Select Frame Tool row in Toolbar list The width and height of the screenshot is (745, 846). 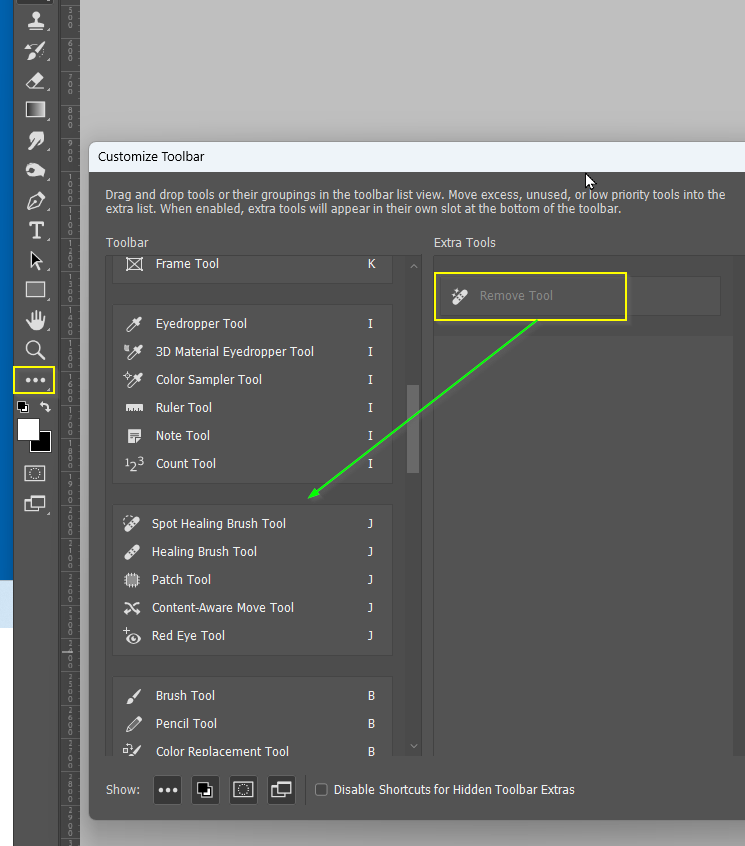(252, 264)
